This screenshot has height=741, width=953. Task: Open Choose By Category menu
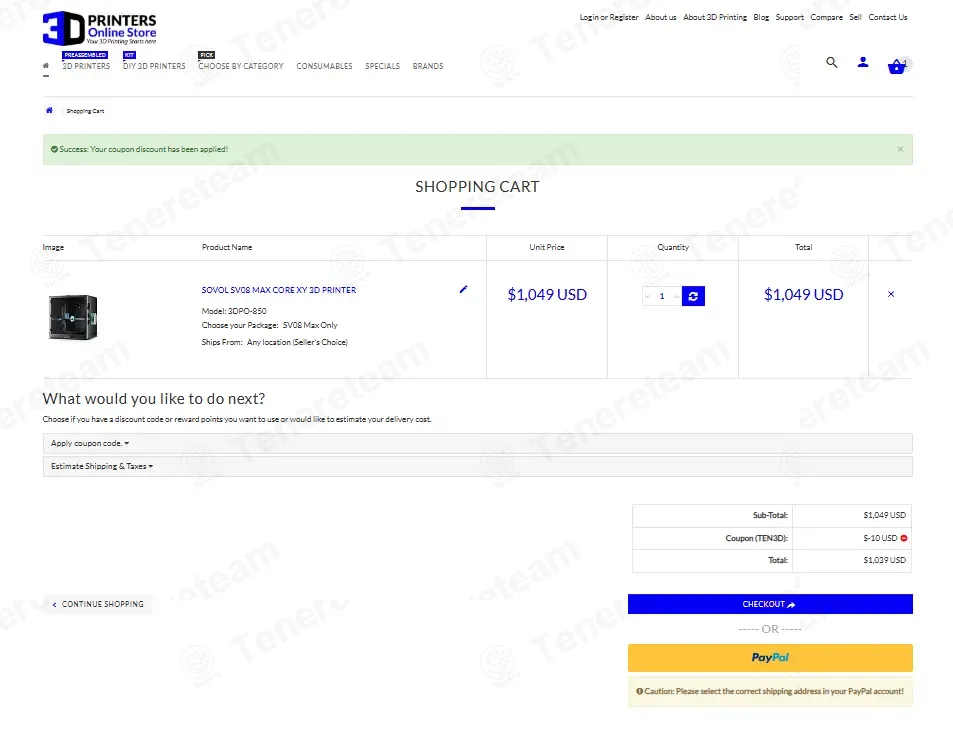pyautogui.click(x=241, y=66)
